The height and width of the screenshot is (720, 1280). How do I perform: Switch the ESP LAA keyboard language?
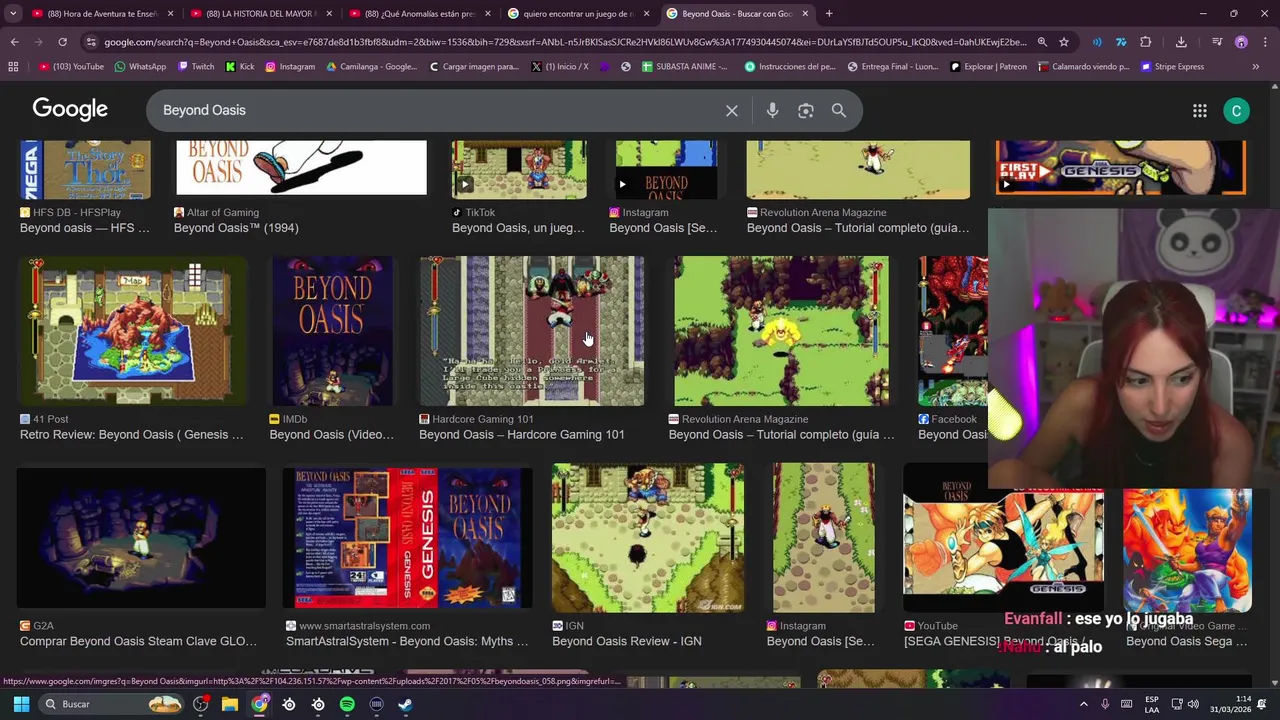coord(1152,704)
